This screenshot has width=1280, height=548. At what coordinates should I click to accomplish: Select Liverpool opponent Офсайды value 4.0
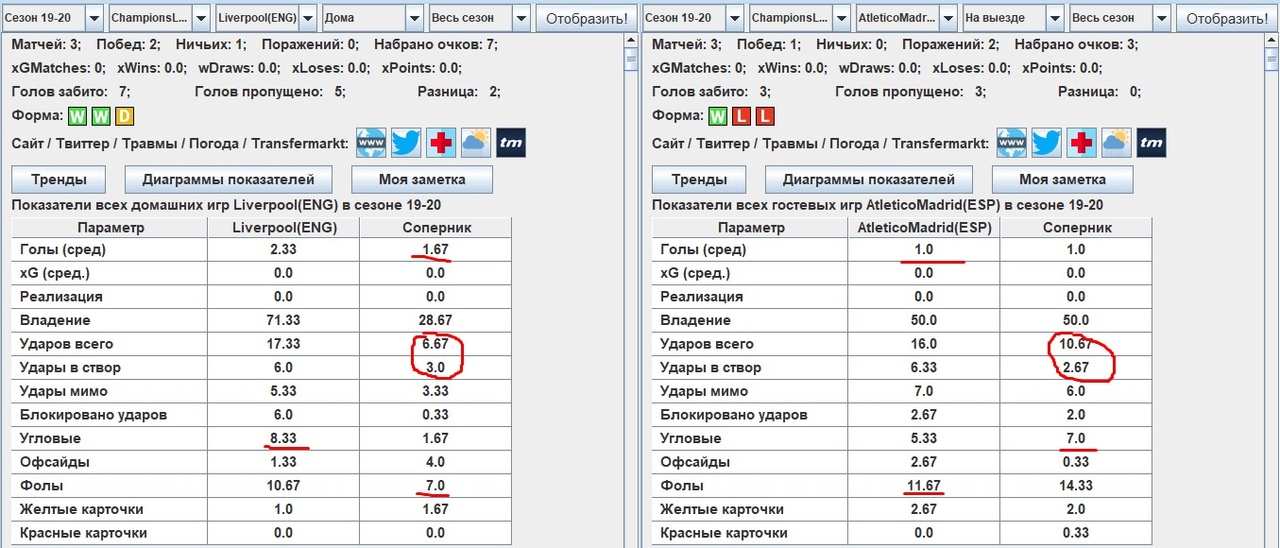435,462
